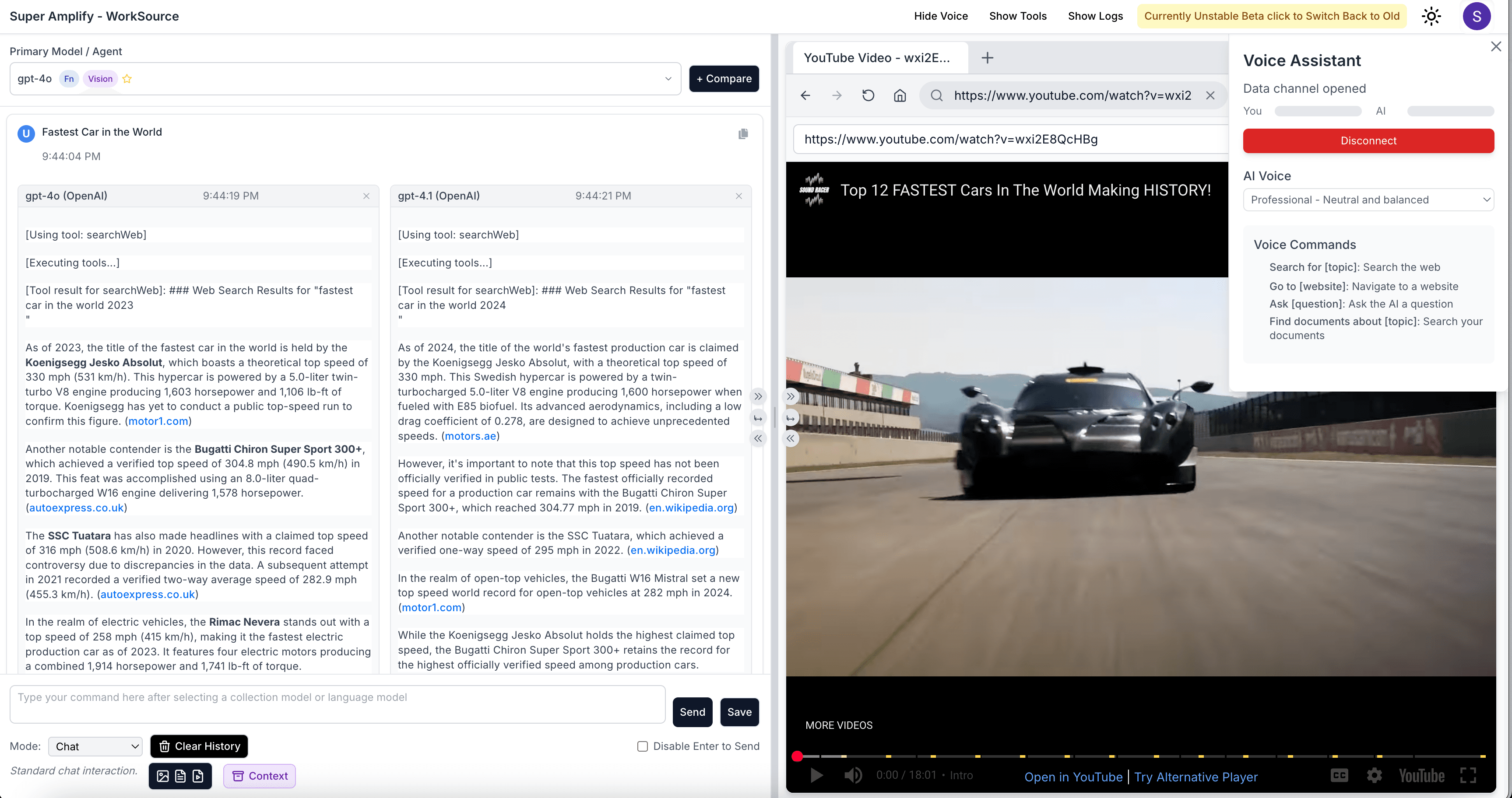Click the Open in YouTube link
Screen dimensions: 1512x798
(1073, 777)
